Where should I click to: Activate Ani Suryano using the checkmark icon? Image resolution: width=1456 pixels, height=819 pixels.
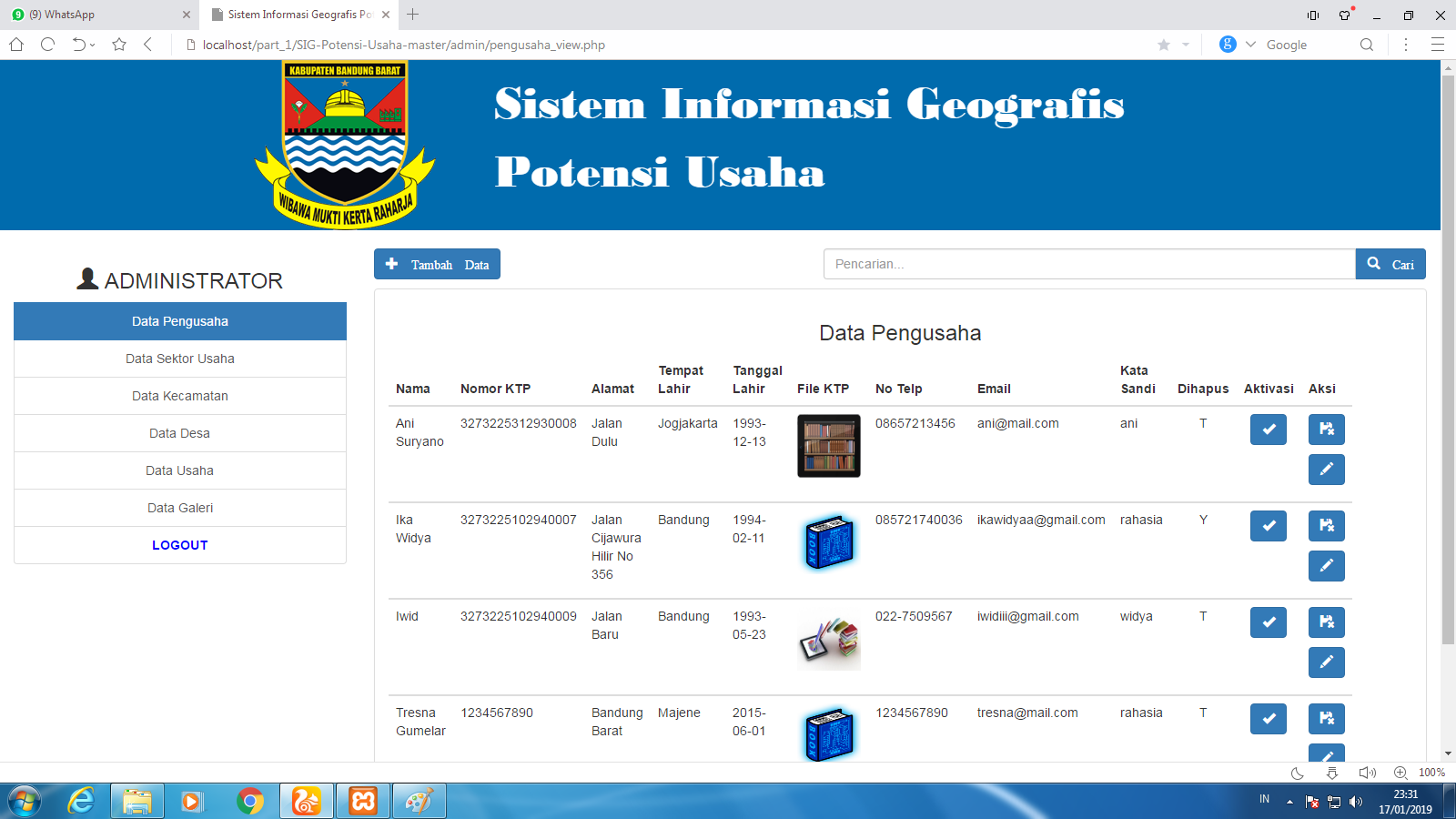pos(1268,430)
